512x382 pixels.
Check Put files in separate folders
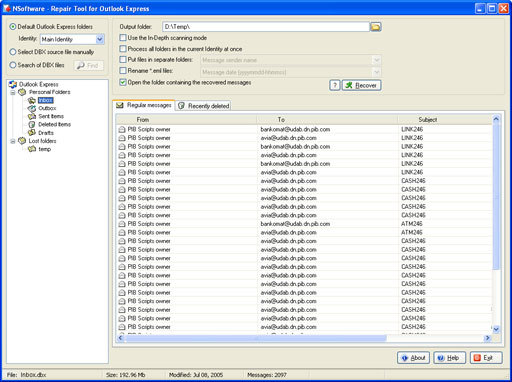[123, 60]
